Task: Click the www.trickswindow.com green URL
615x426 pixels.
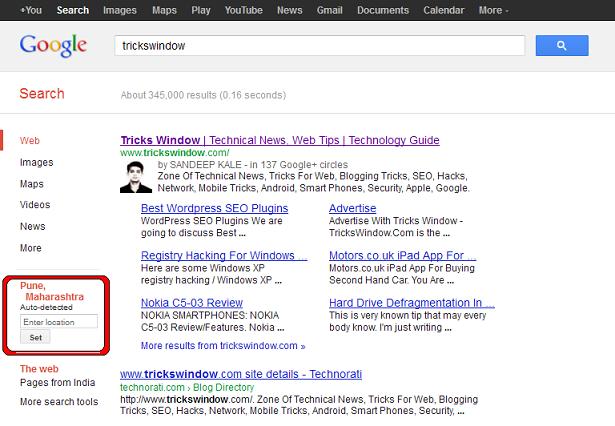Action: coord(175,153)
